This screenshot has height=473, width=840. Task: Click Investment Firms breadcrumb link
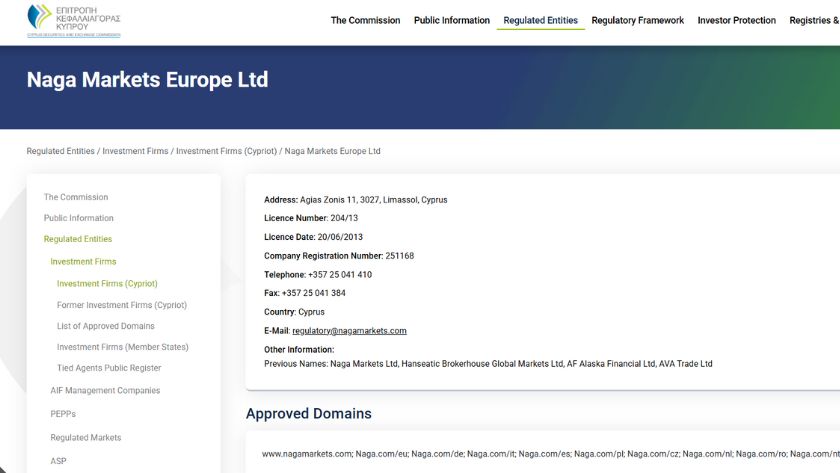tap(135, 151)
